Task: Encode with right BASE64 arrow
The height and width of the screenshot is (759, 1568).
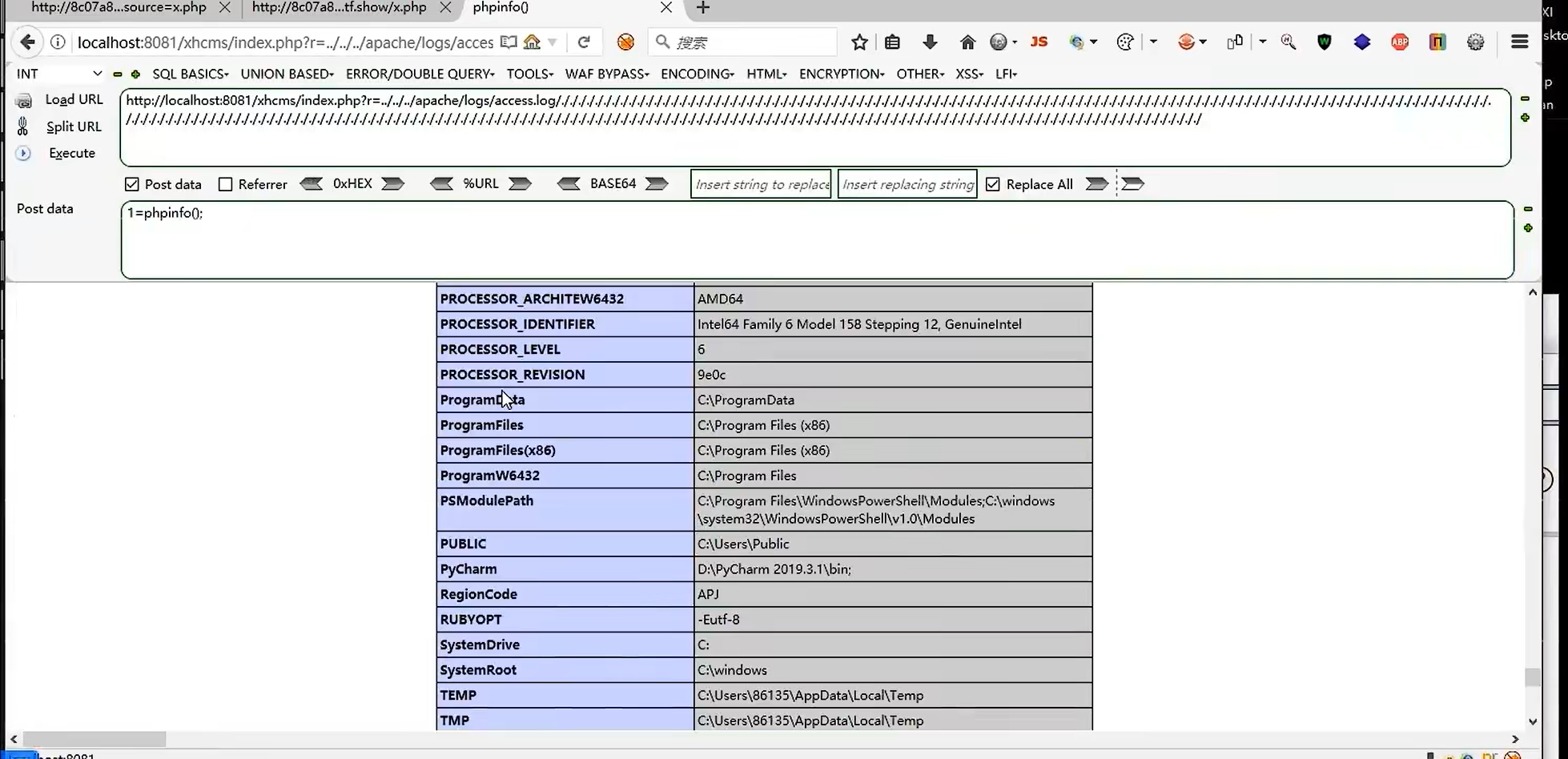Action: [x=657, y=183]
